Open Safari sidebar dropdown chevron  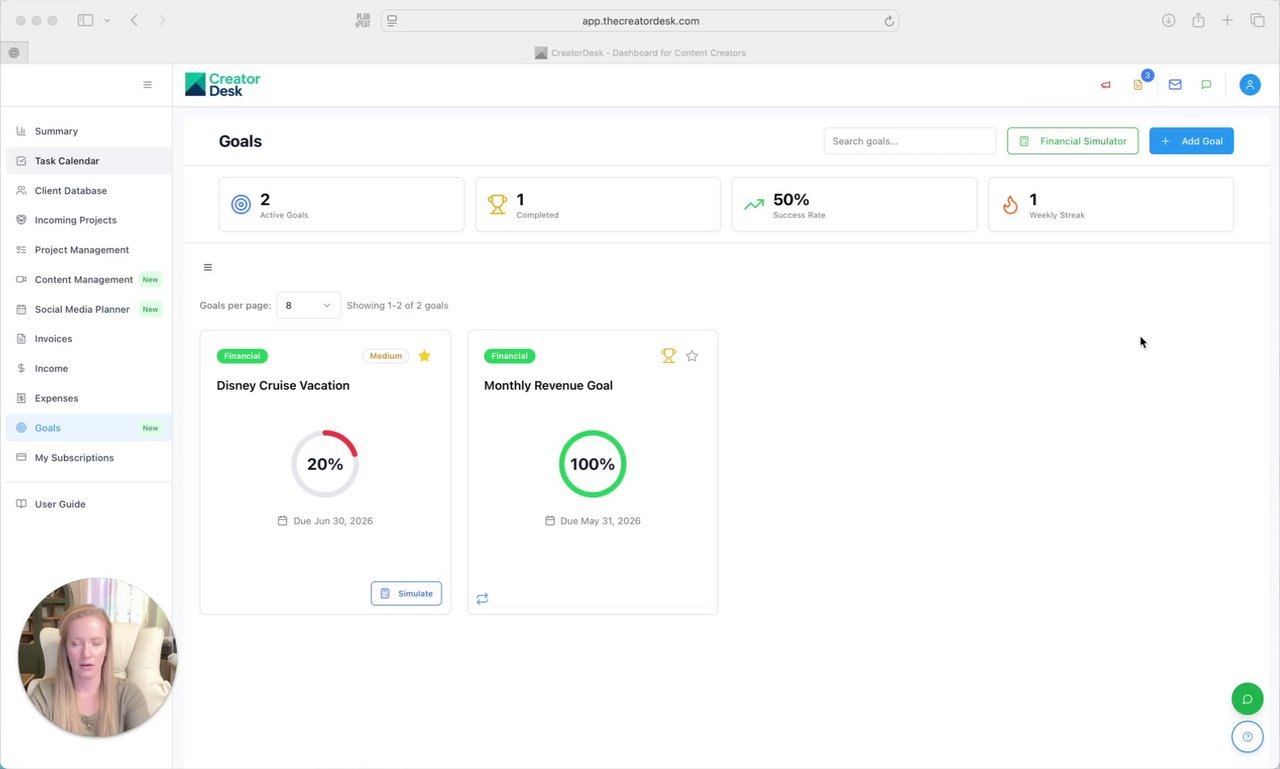pyautogui.click(x=107, y=20)
